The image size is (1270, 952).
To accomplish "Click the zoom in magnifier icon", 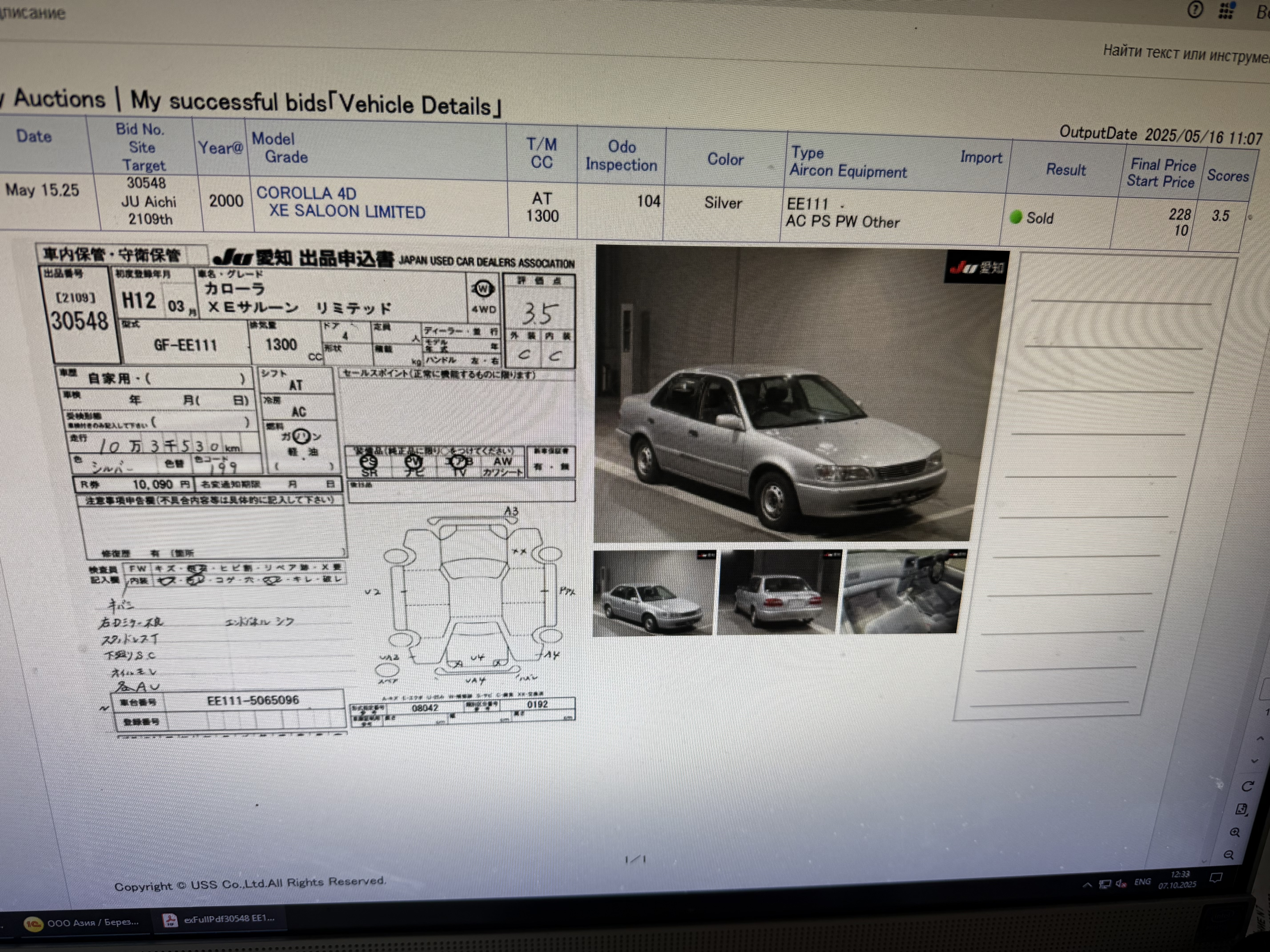I will tap(1234, 832).
